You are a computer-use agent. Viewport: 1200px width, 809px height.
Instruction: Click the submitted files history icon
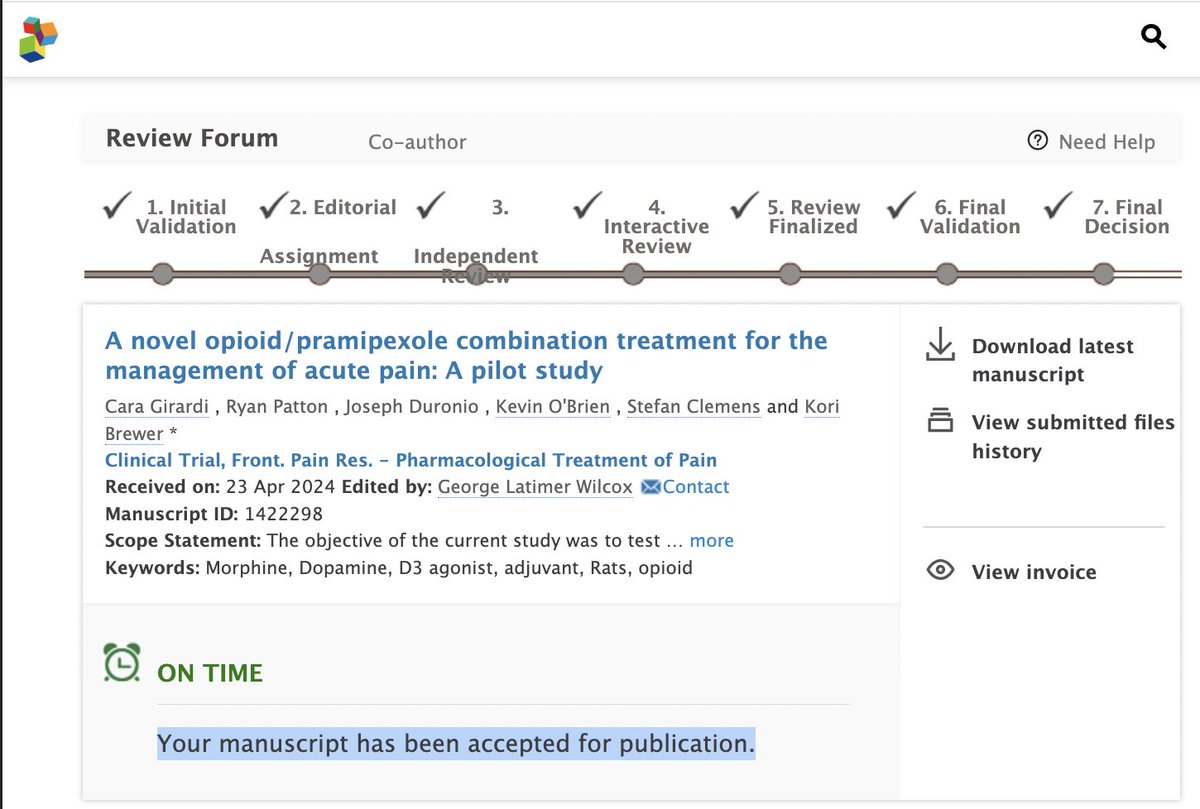(x=940, y=422)
